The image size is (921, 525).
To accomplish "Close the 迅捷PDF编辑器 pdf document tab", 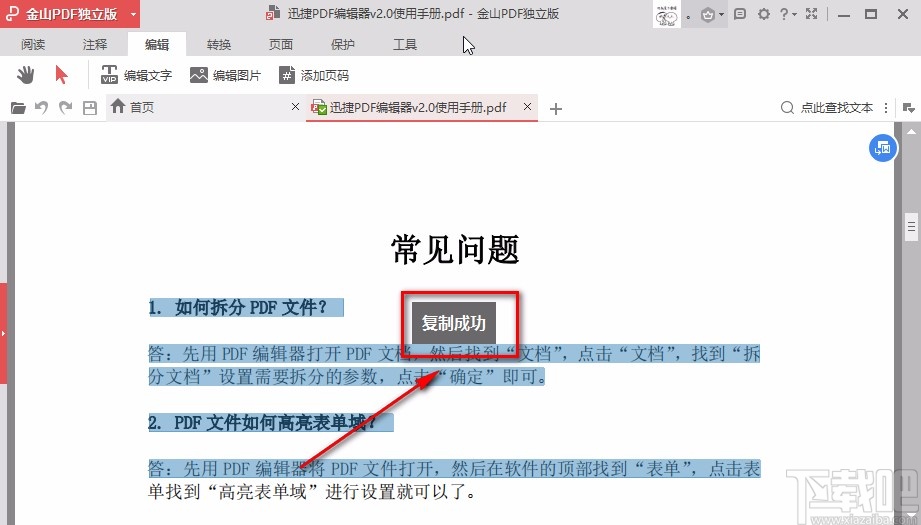I will coord(527,106).
